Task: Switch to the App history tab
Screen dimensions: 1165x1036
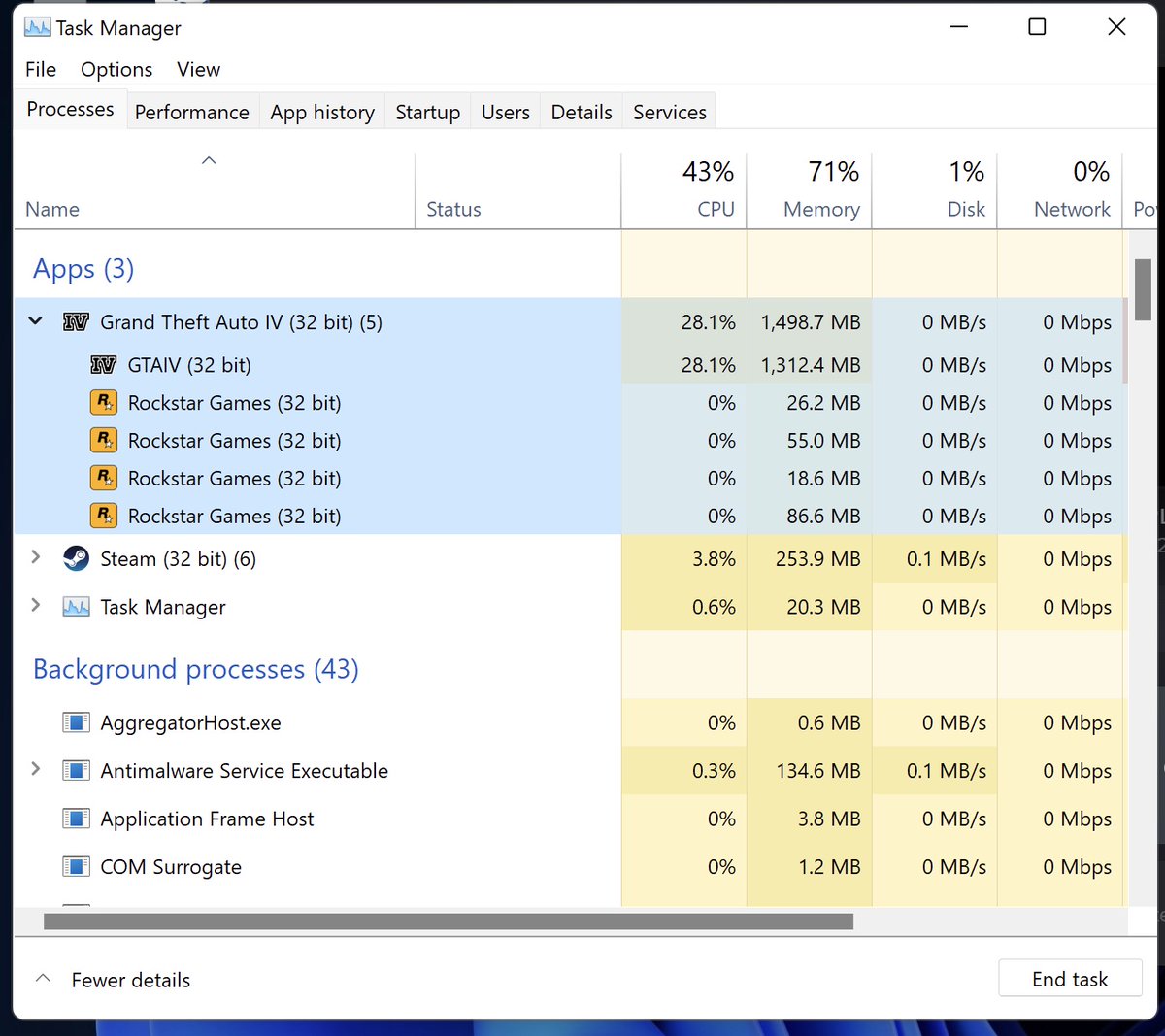Action: click(322, 112)
